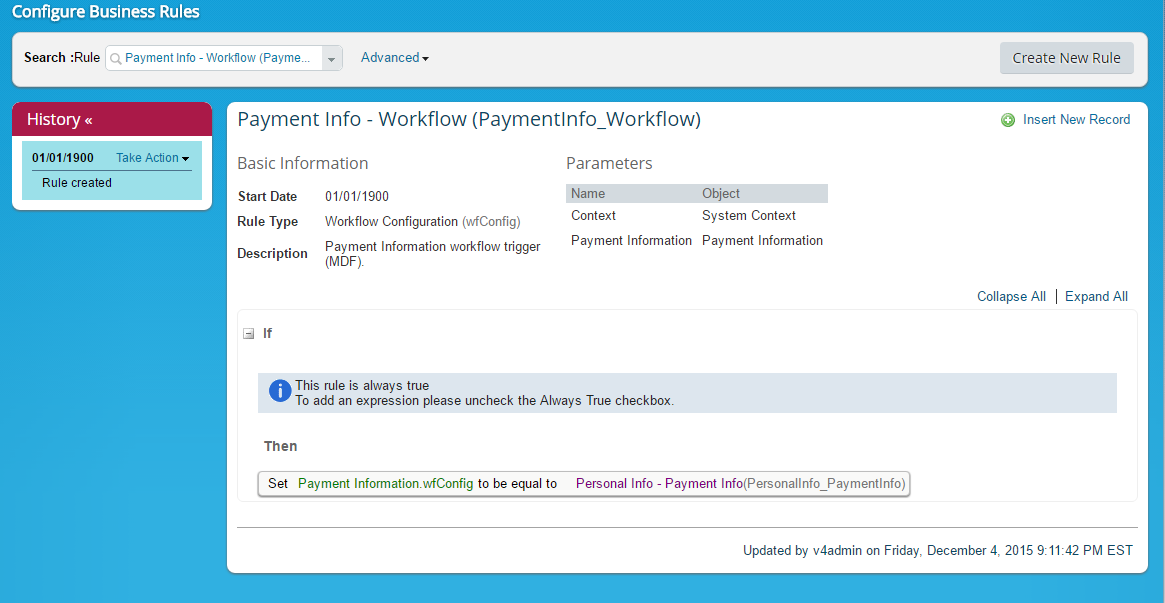Viewport: 1165px width, 603px height.
Task: Click the 'Personal Info - Payment Info' purple value
Action: [x=659, y=484]
